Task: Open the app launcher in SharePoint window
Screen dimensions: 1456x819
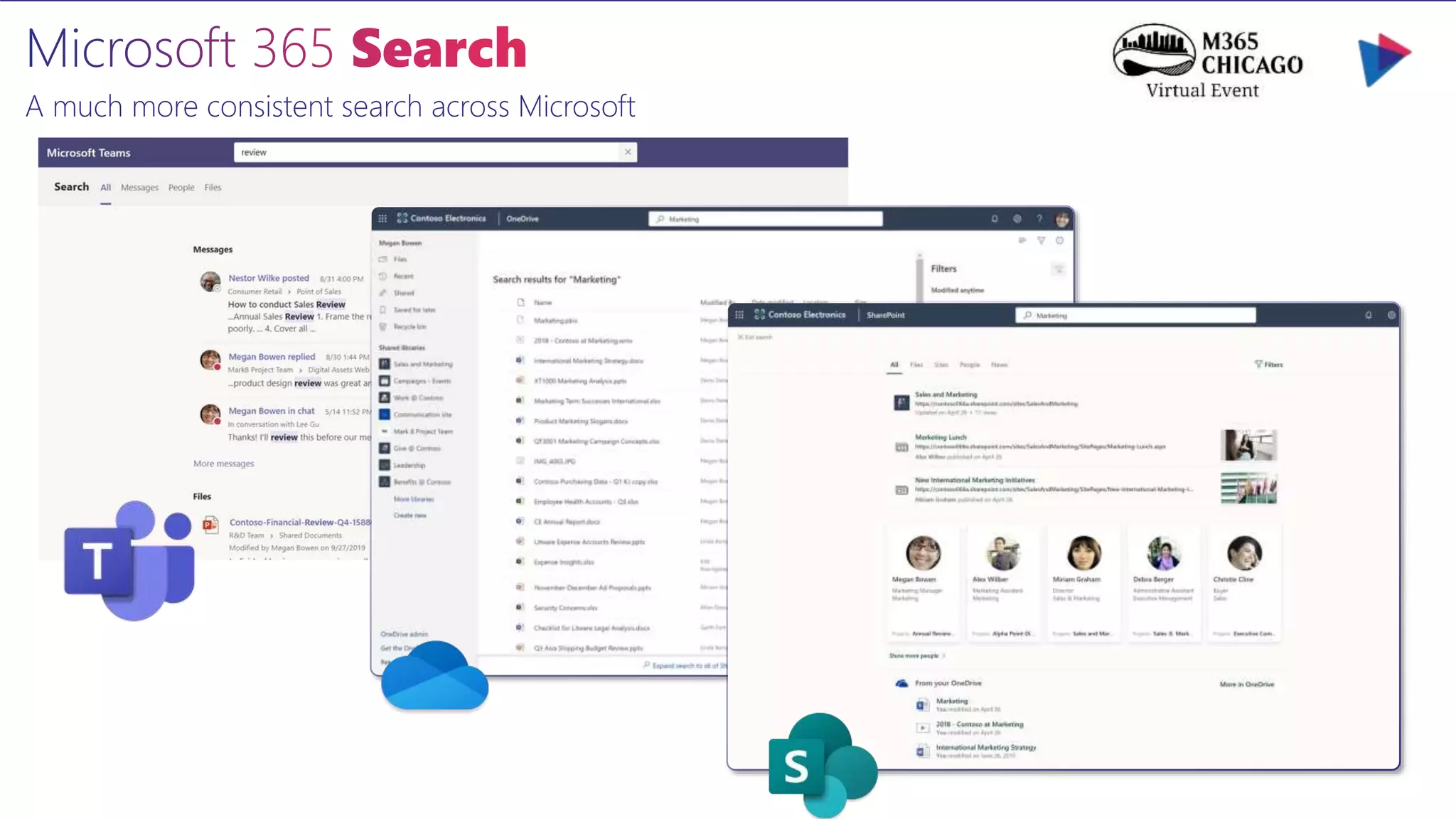Action: (x=739, y=315)
